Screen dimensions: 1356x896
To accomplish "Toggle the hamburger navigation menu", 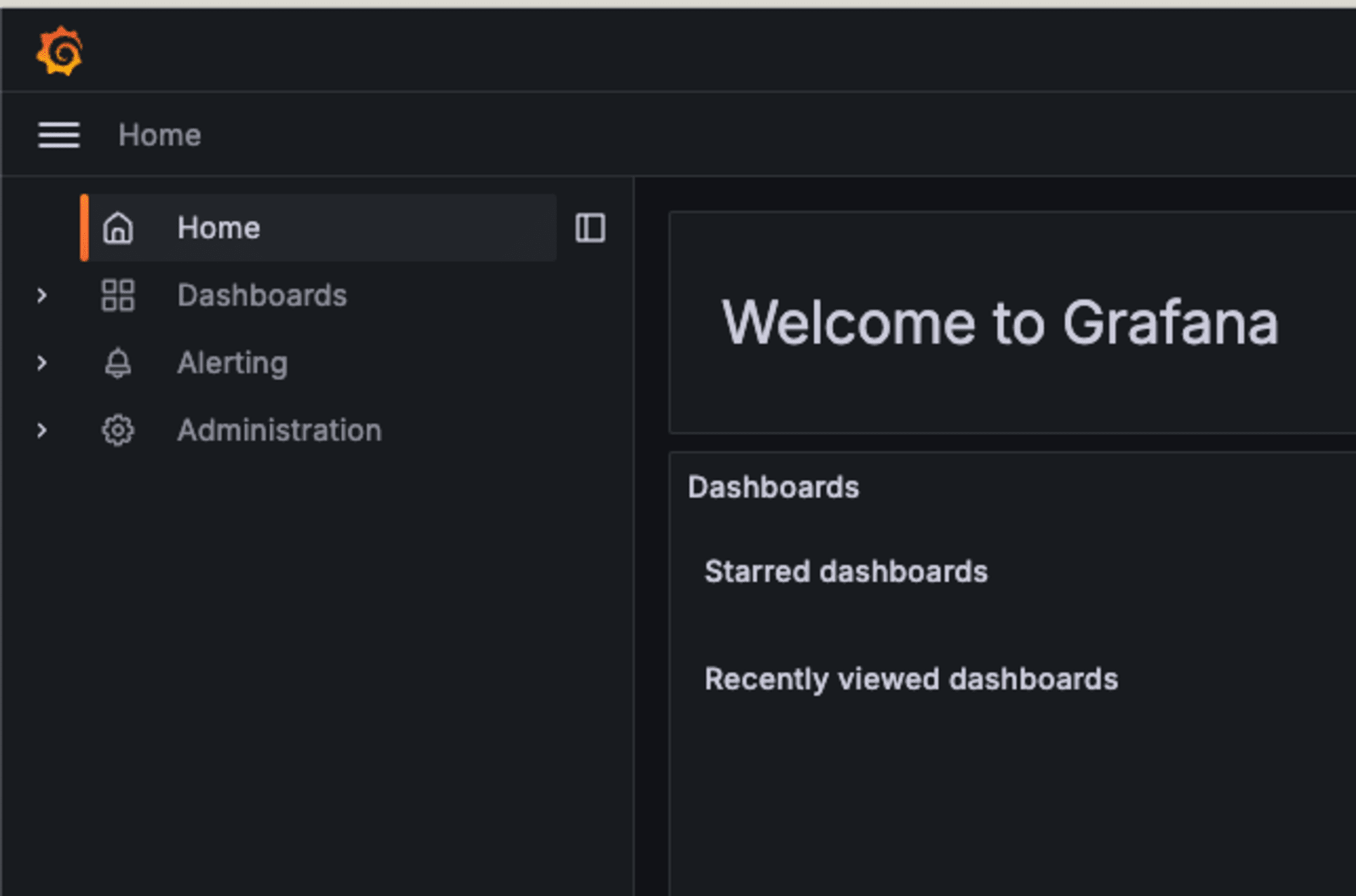I will [x=59, y=135].
